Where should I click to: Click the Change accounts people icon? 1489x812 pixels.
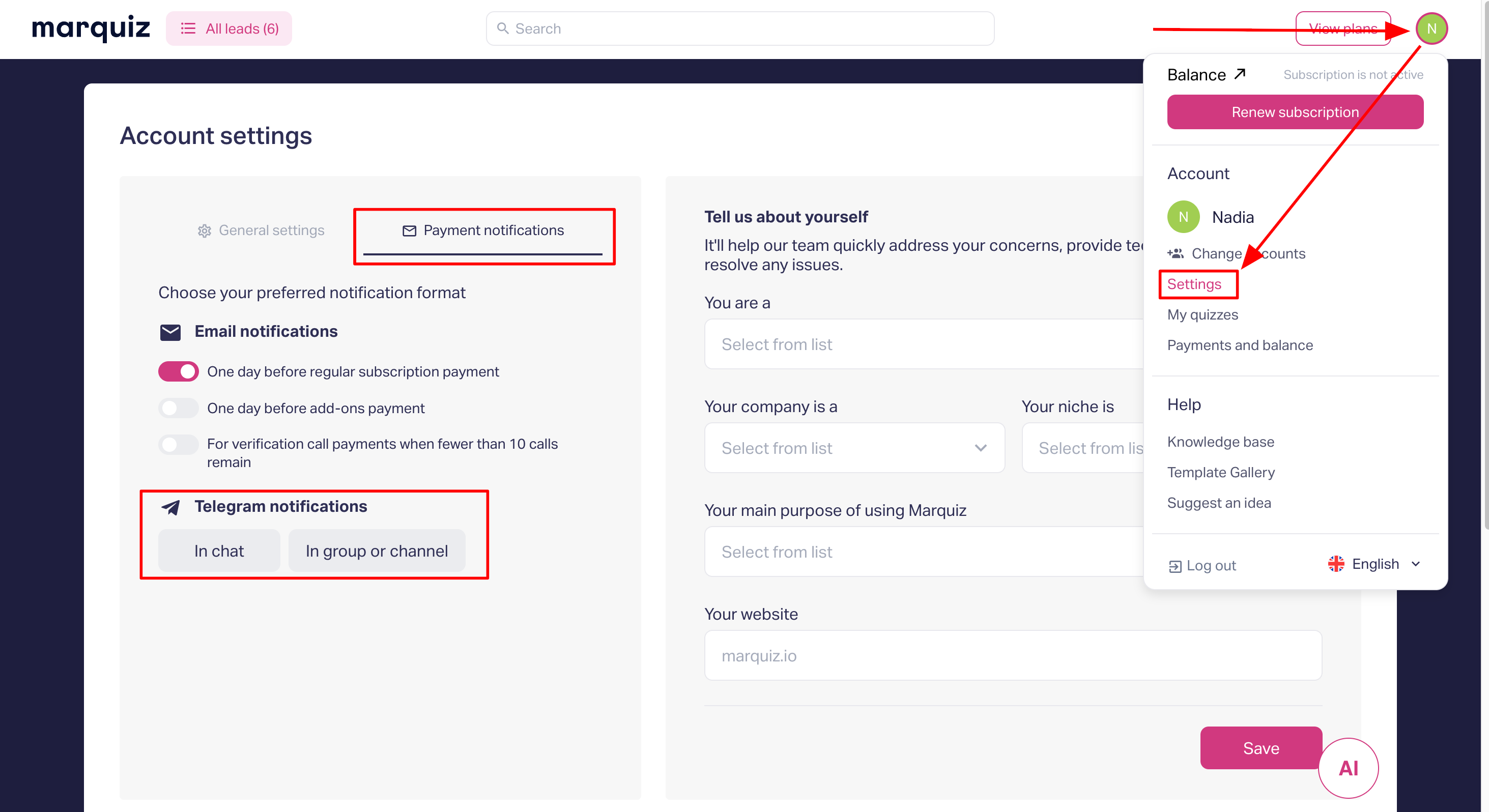[x=1175, y=253]
